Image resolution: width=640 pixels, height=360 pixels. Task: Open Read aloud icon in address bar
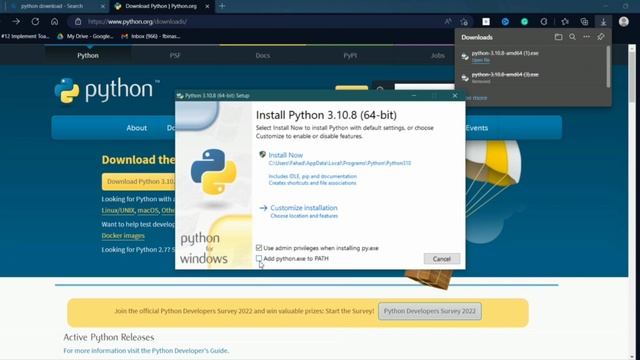click(448, 21)
